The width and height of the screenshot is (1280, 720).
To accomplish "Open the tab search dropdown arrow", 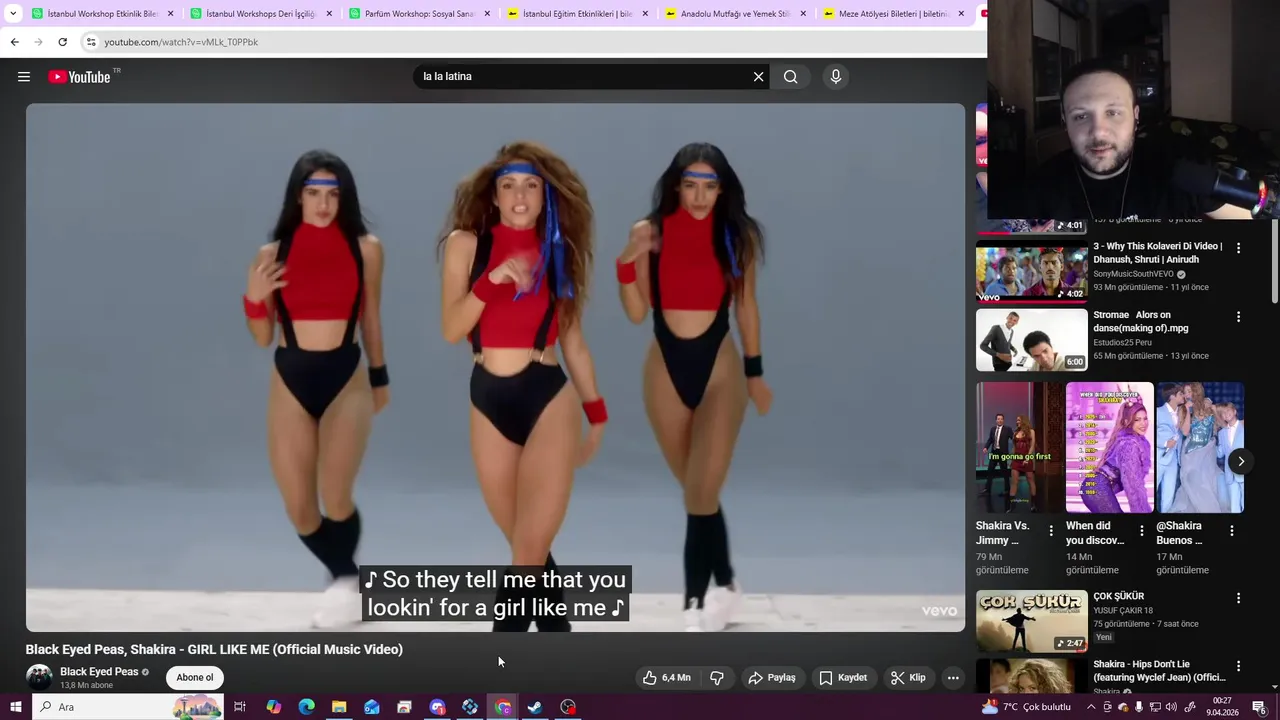I will click(13, 14).
